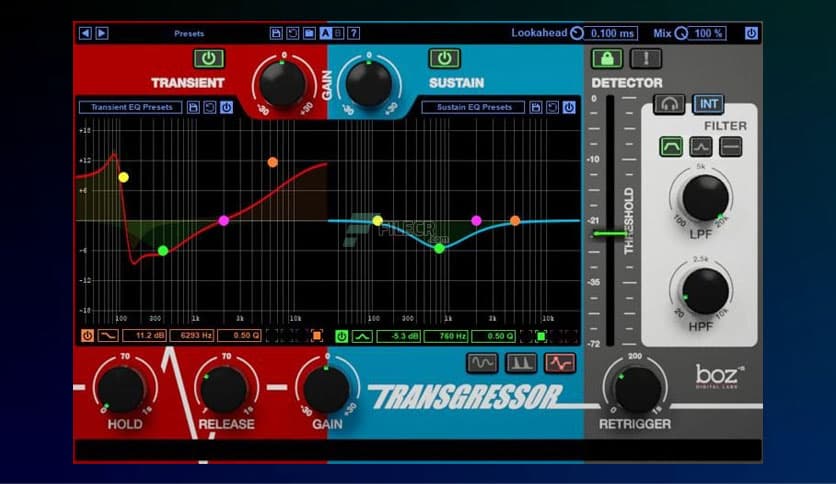Viewport: 836px width, 484px height.
Task: Toggle the Transient section power button
Action: pos(208,59)
